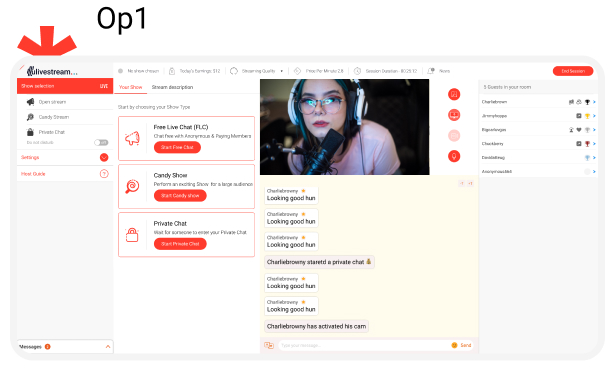Screen dimensions: 615x371
Task: Expand Bigearlevgas guest row arrow
Action: [594, 130]
